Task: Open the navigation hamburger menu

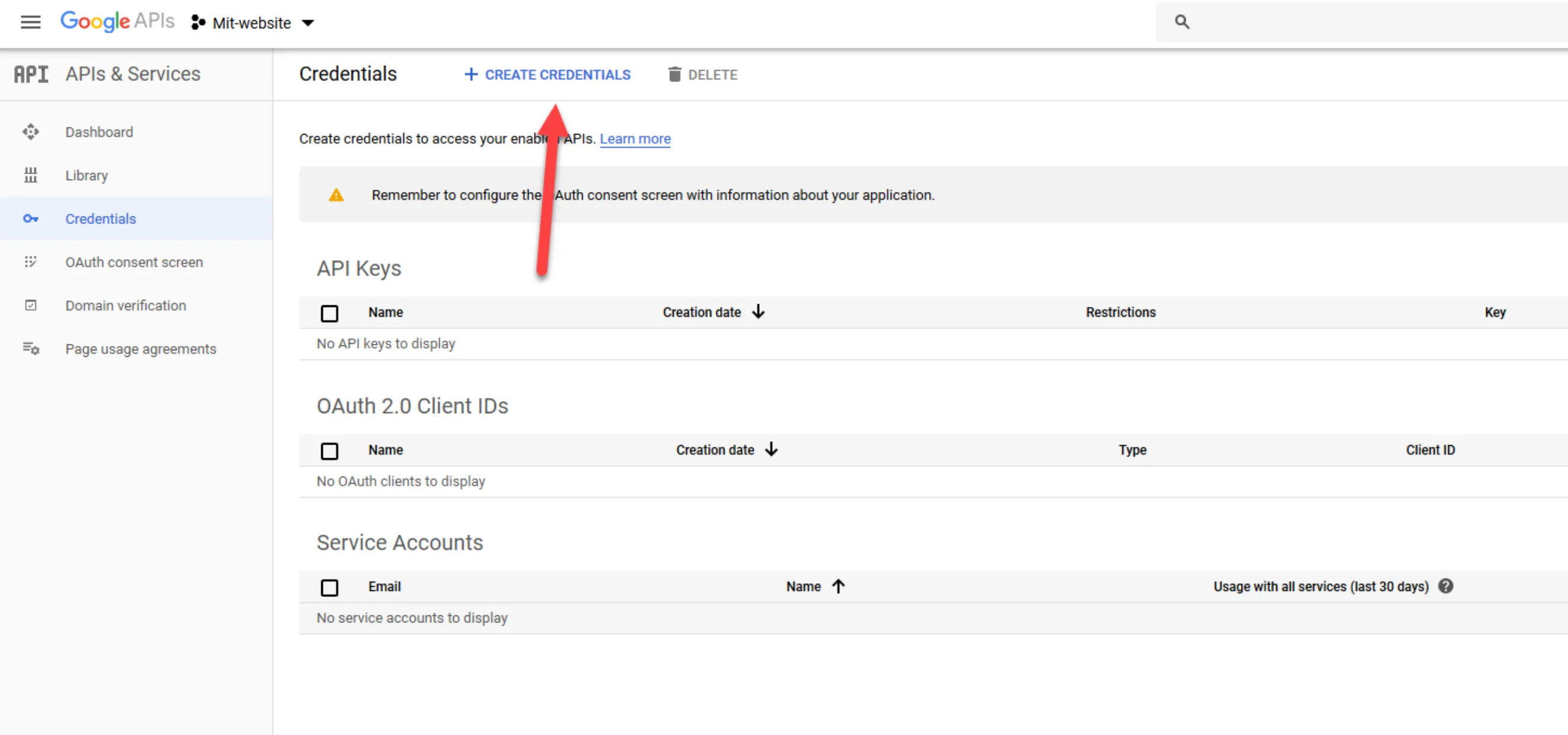Action: pyautogui.click(x=30, y=22)
